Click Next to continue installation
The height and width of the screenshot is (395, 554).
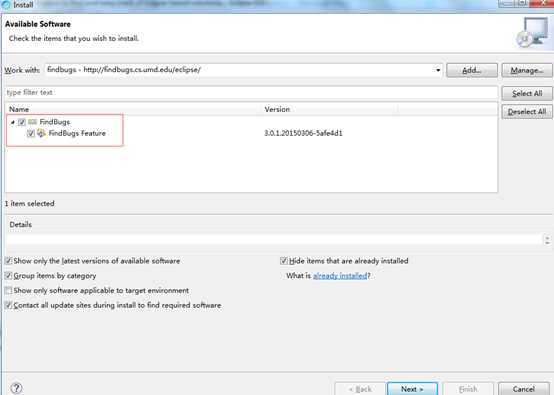pyautogui.click(x=412, y=389)
